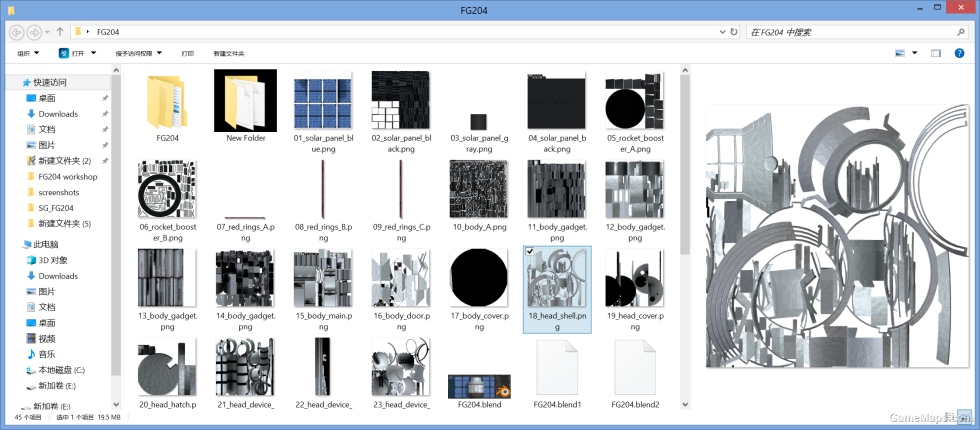Click pin icon next to 桌面

(105, 98)
